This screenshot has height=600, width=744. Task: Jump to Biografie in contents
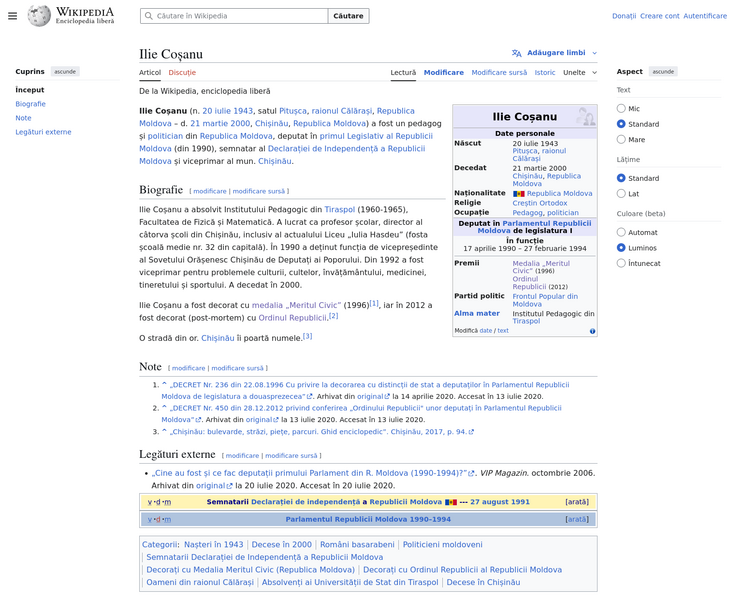pyautogui.click(x=30, y=104)
